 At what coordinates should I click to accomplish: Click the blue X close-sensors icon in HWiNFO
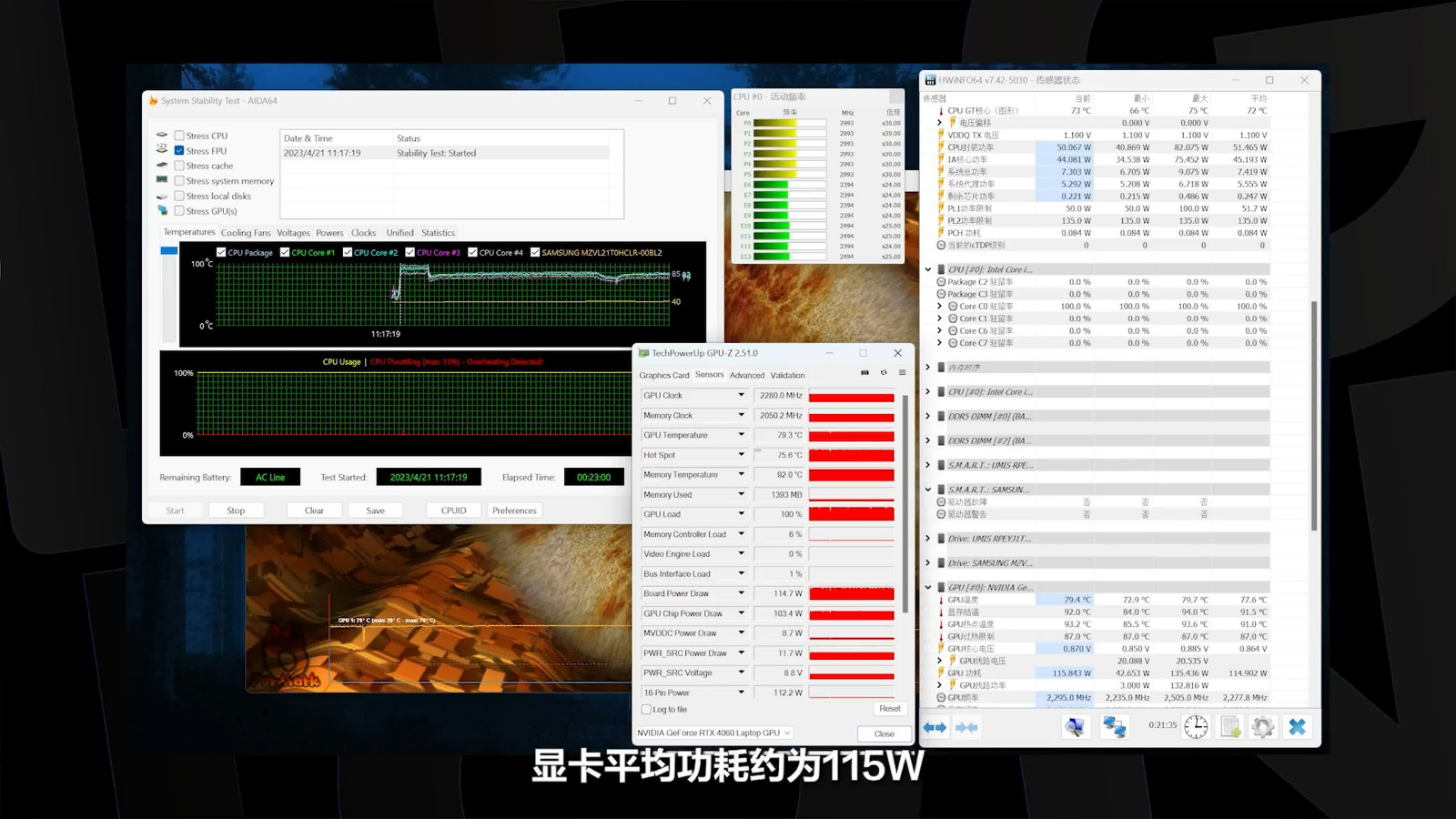1298,726
